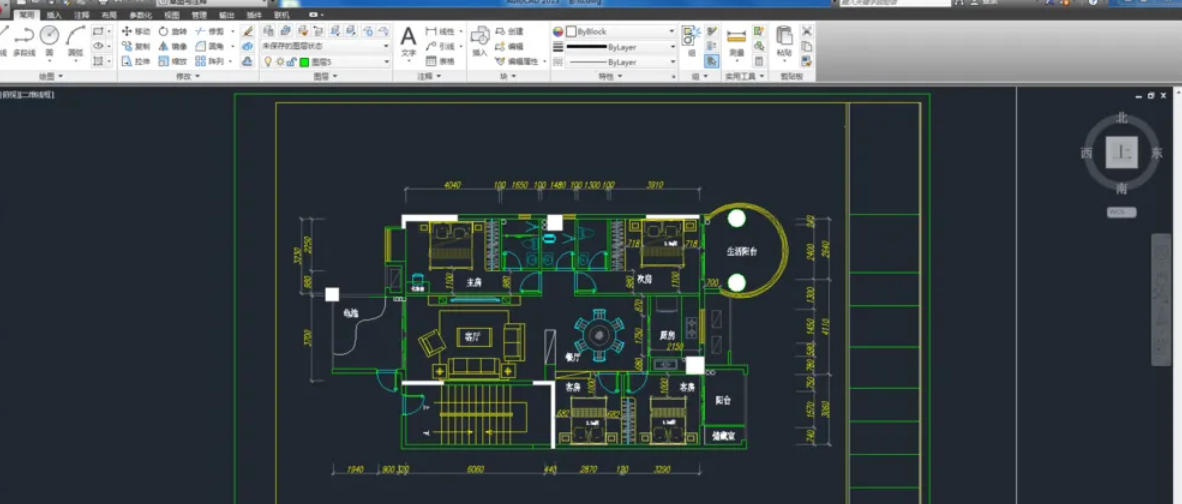Click the Insert block (插入) icon
The image size is (1182, 504).
click(480, 40)
